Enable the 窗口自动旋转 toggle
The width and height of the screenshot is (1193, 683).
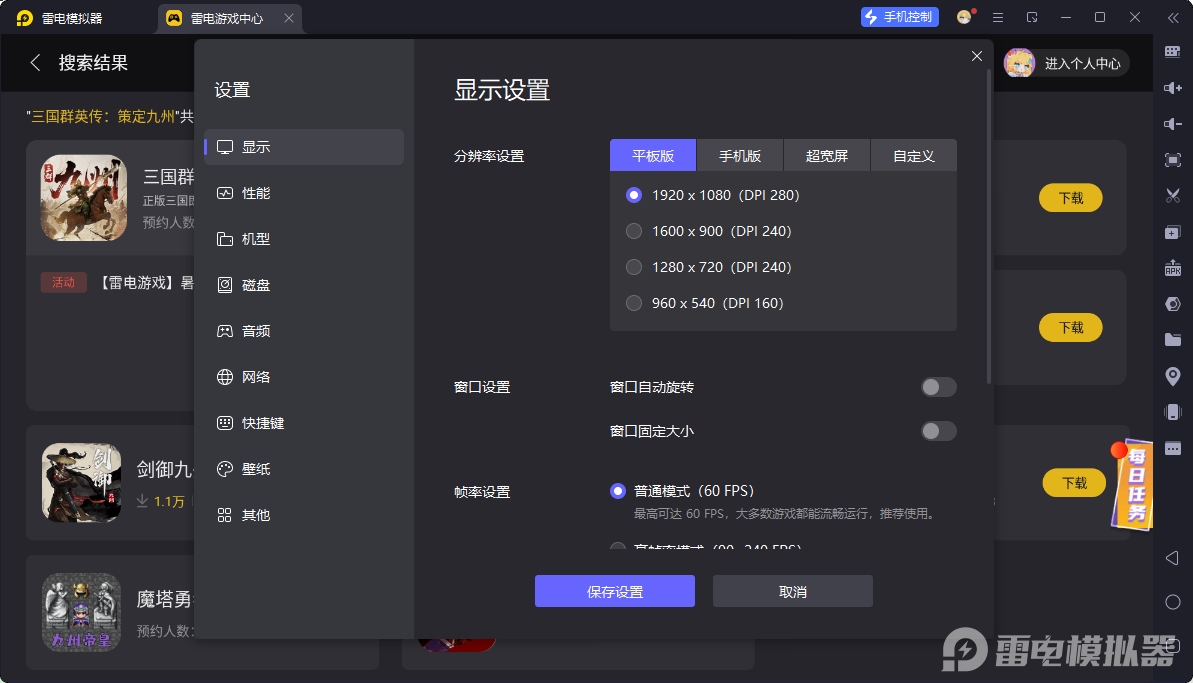click(938, 385)
